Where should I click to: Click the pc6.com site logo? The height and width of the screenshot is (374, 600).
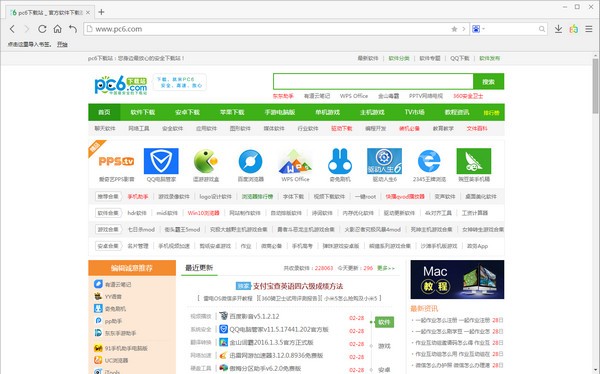[x=121, y=85]
